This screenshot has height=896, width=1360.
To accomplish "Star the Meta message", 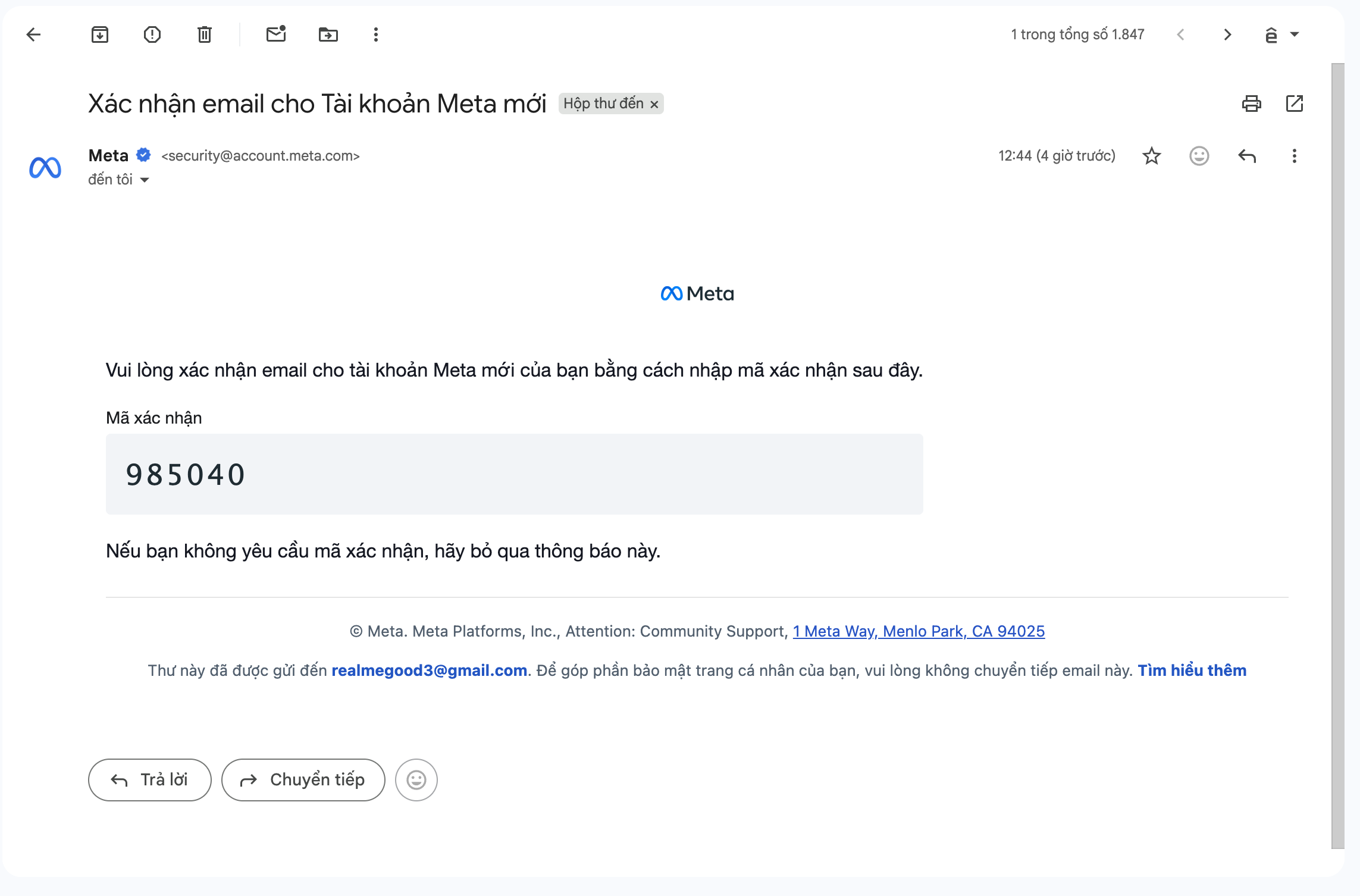I will (x=1152, y=156).
